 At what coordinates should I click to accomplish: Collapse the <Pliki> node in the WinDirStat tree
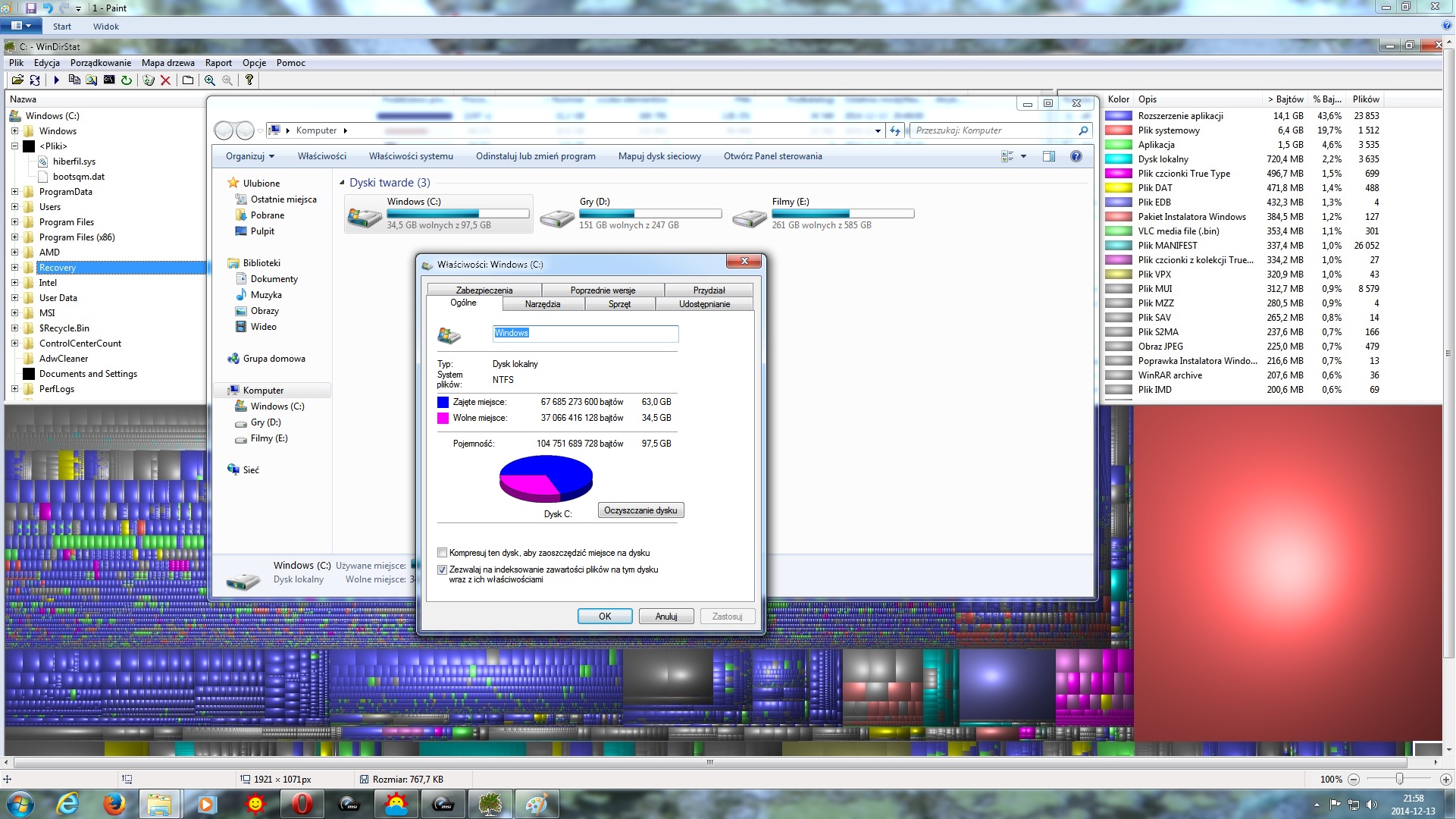tap(14, 146)
